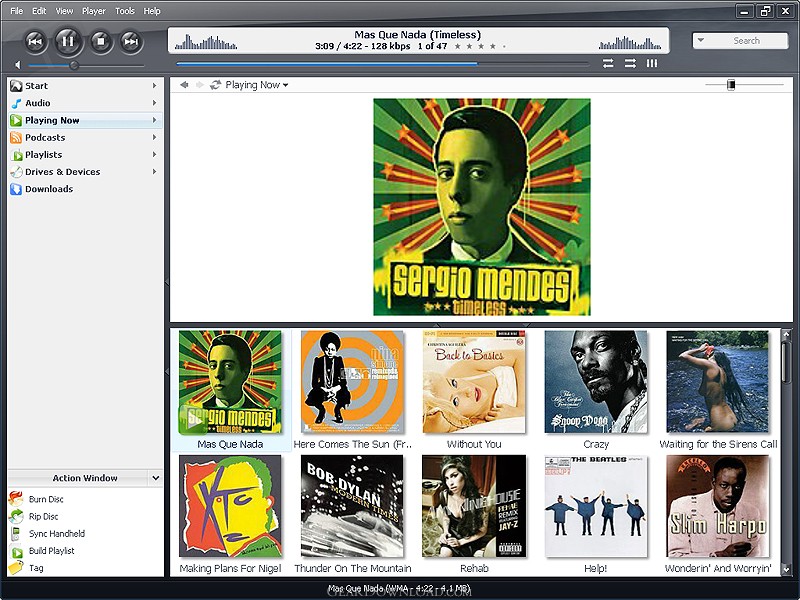The image size is (800, 600).
Task: Expand the Audio section arrow
Action: (154, 103)
